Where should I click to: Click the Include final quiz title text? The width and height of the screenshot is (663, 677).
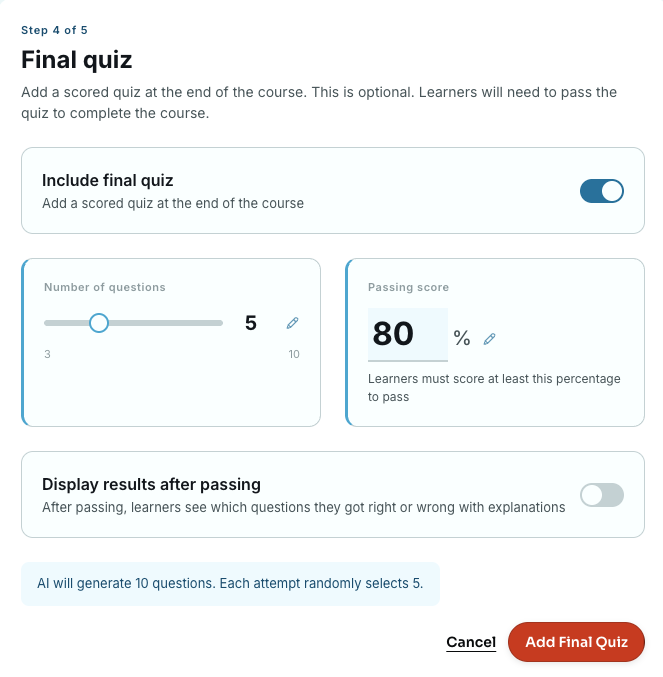(x=107, y=180)
